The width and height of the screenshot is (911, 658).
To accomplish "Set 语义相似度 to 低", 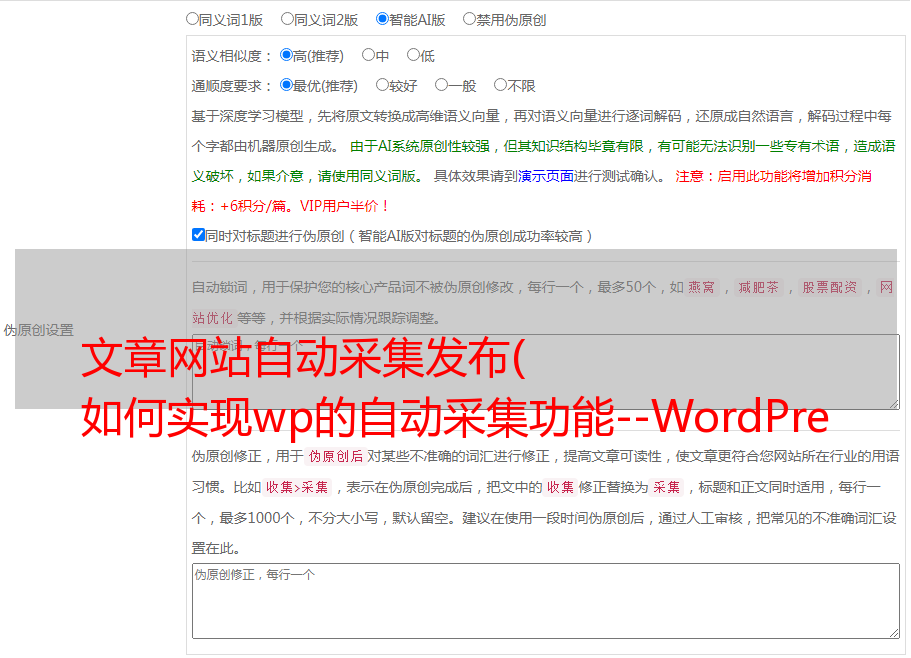I will [x=413, y=55].
